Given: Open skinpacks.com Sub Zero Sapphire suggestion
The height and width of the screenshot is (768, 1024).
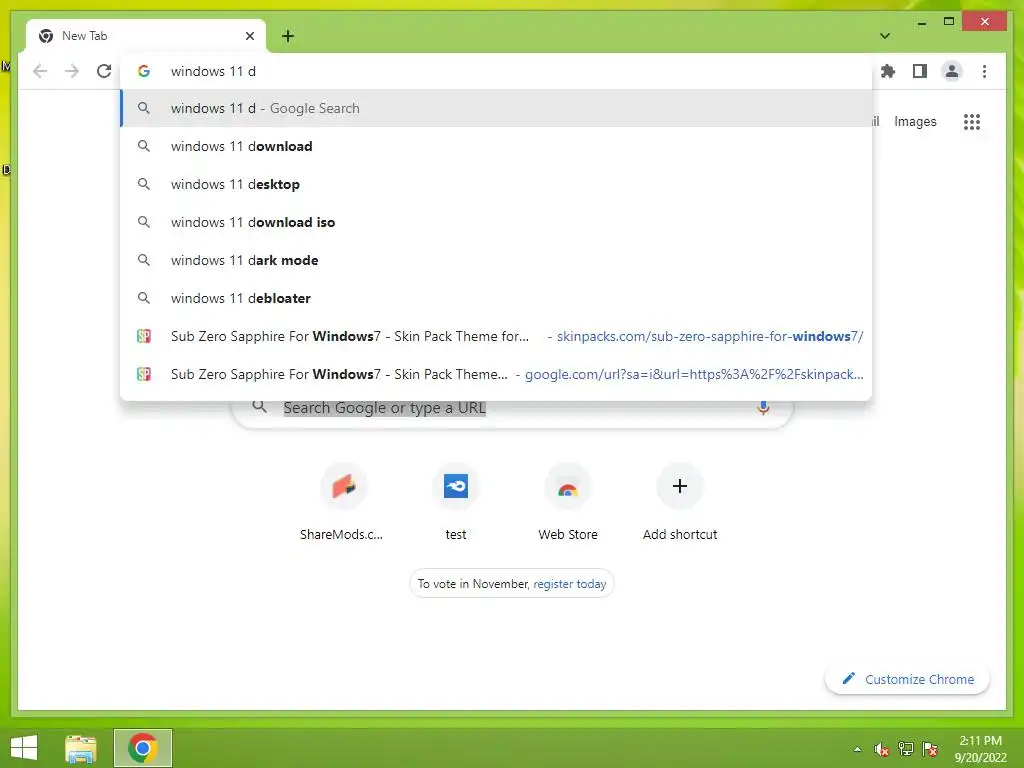Looking at the screenshot, I should point(496,336).
